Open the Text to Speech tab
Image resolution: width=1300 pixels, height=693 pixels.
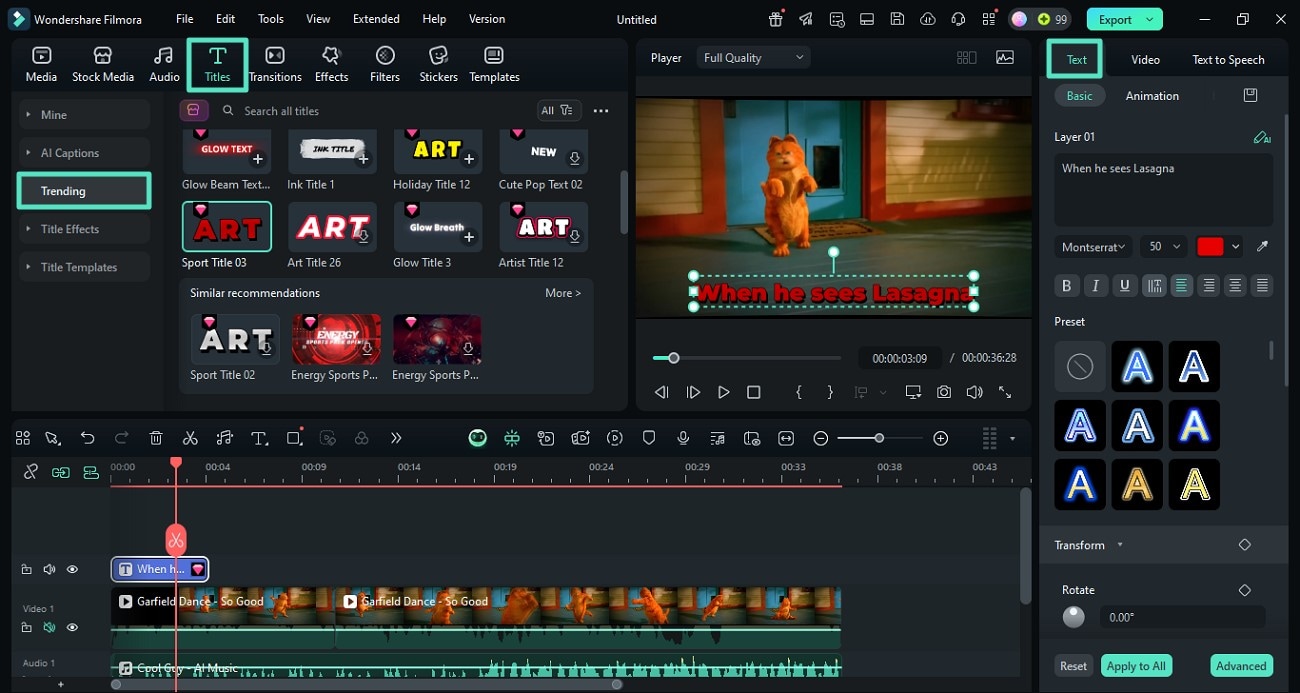point(1228,60)
